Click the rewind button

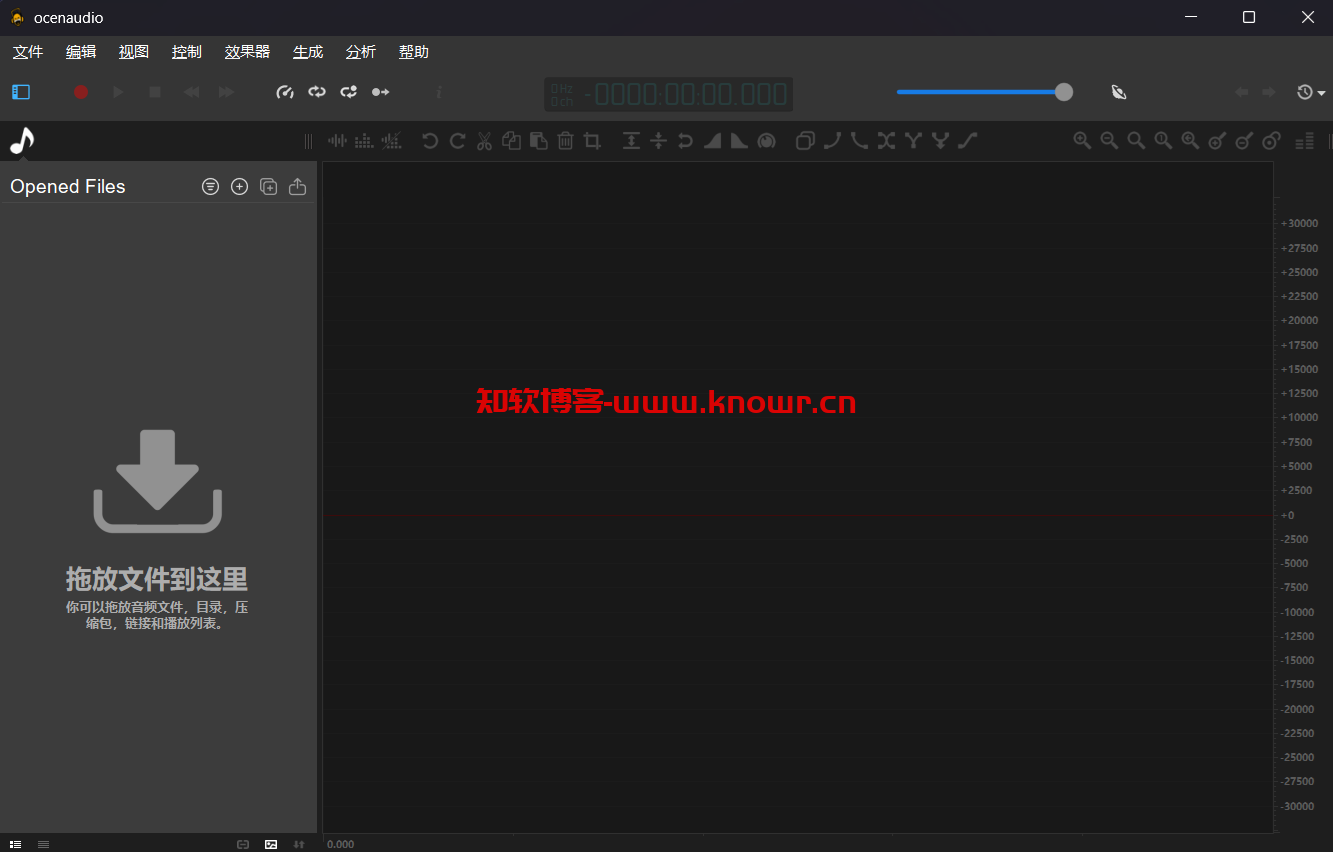[x=191, y=92]
